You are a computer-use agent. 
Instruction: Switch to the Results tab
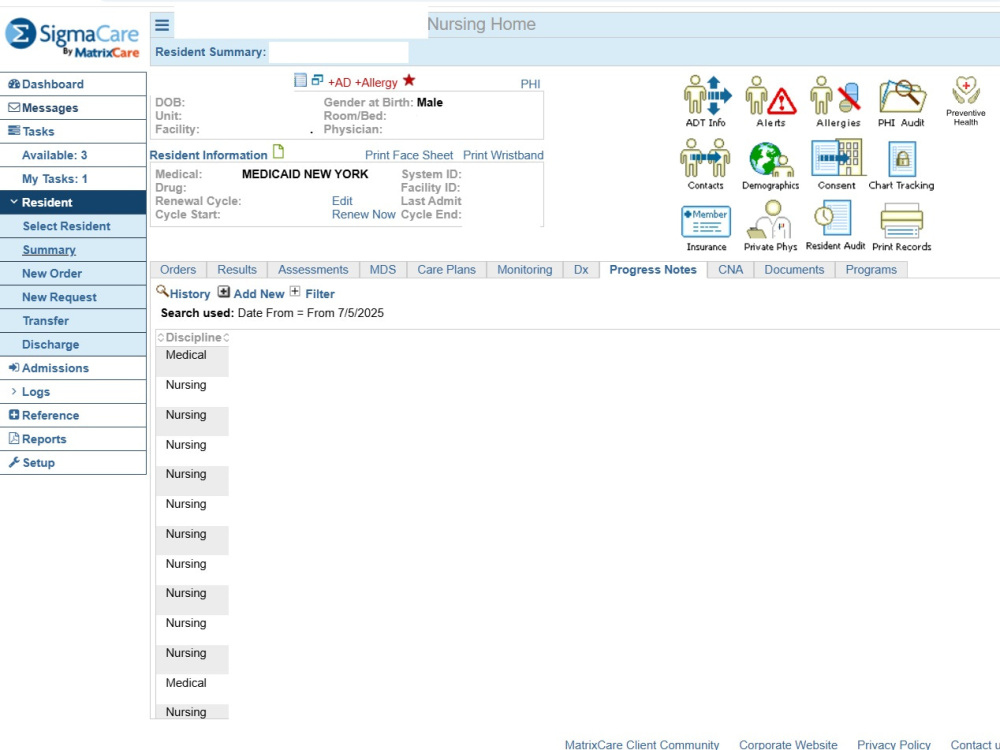(237, 270)
